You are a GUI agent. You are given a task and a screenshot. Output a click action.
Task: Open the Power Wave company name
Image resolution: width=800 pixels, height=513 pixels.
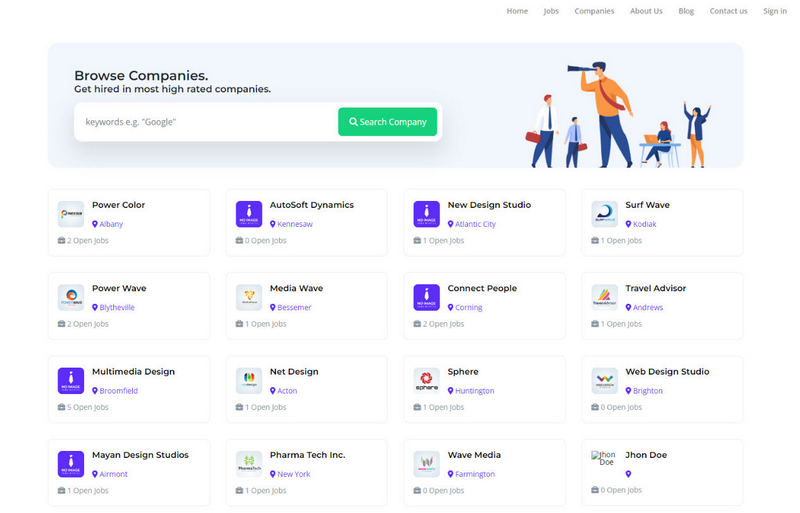119,288
